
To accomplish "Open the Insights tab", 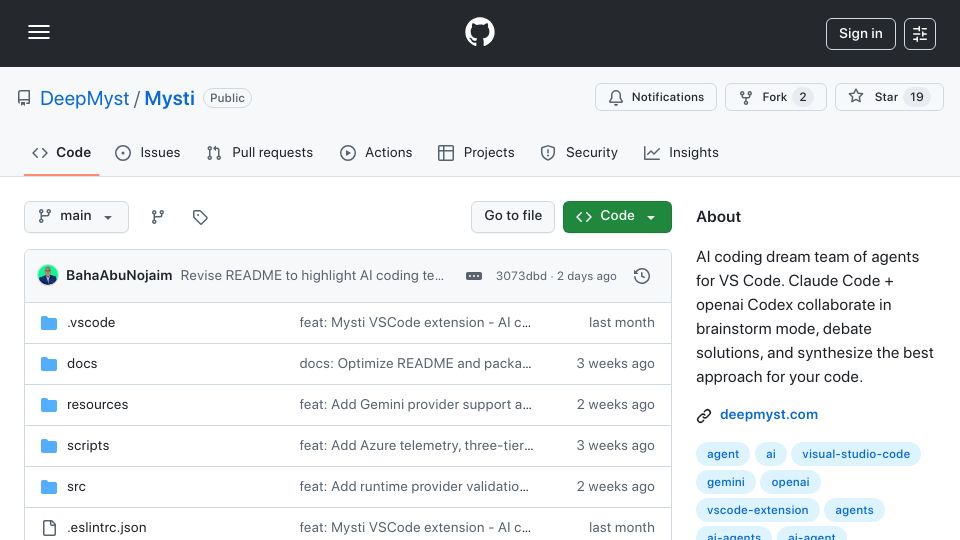I will pyautogui.click(x=681, y=152).
